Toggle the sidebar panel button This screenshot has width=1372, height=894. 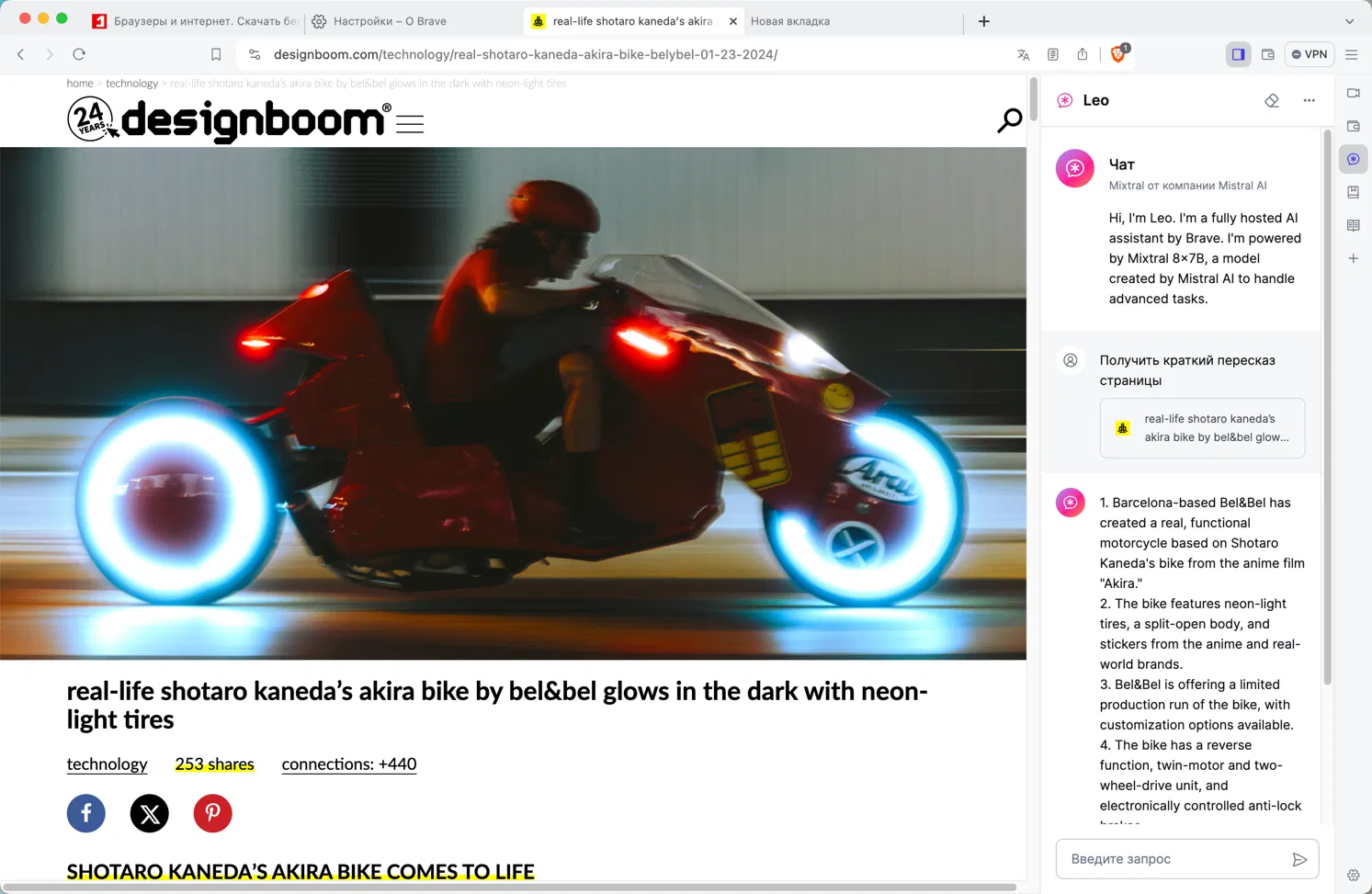(x=1239, y=54)
